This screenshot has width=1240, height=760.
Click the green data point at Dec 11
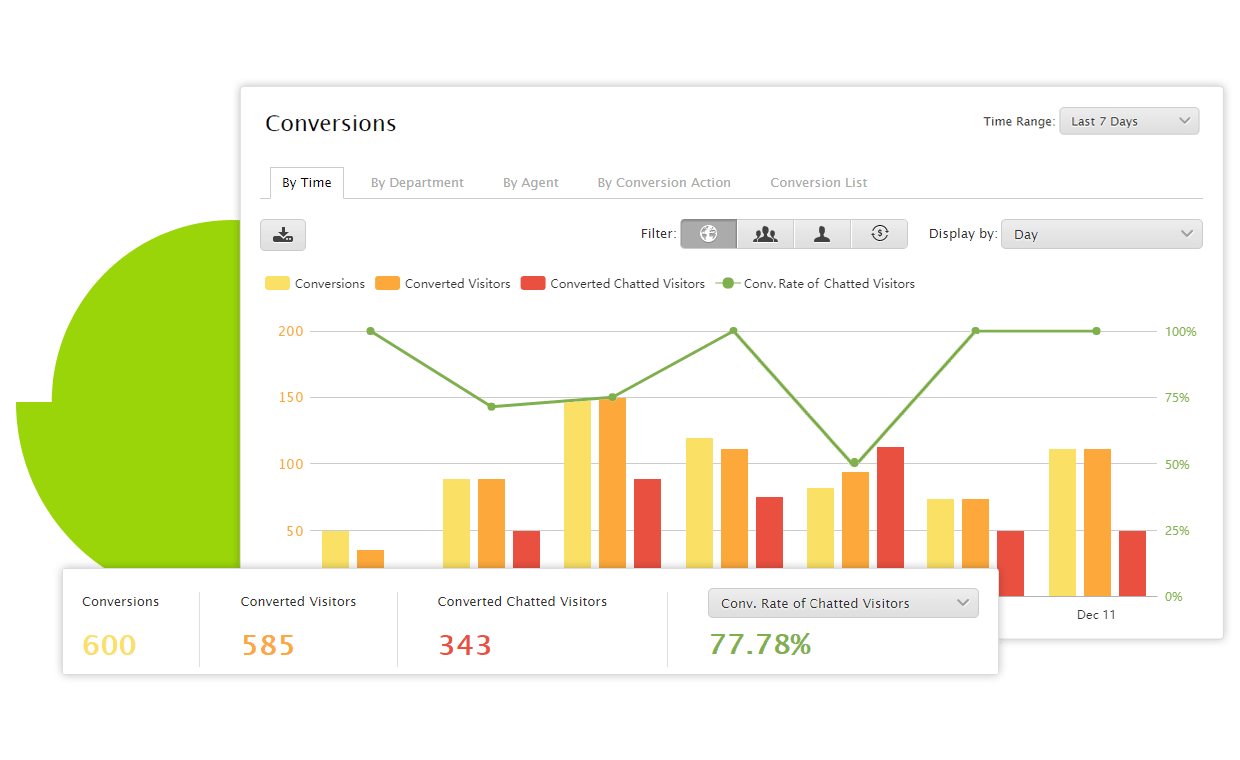click(1096, 331)
